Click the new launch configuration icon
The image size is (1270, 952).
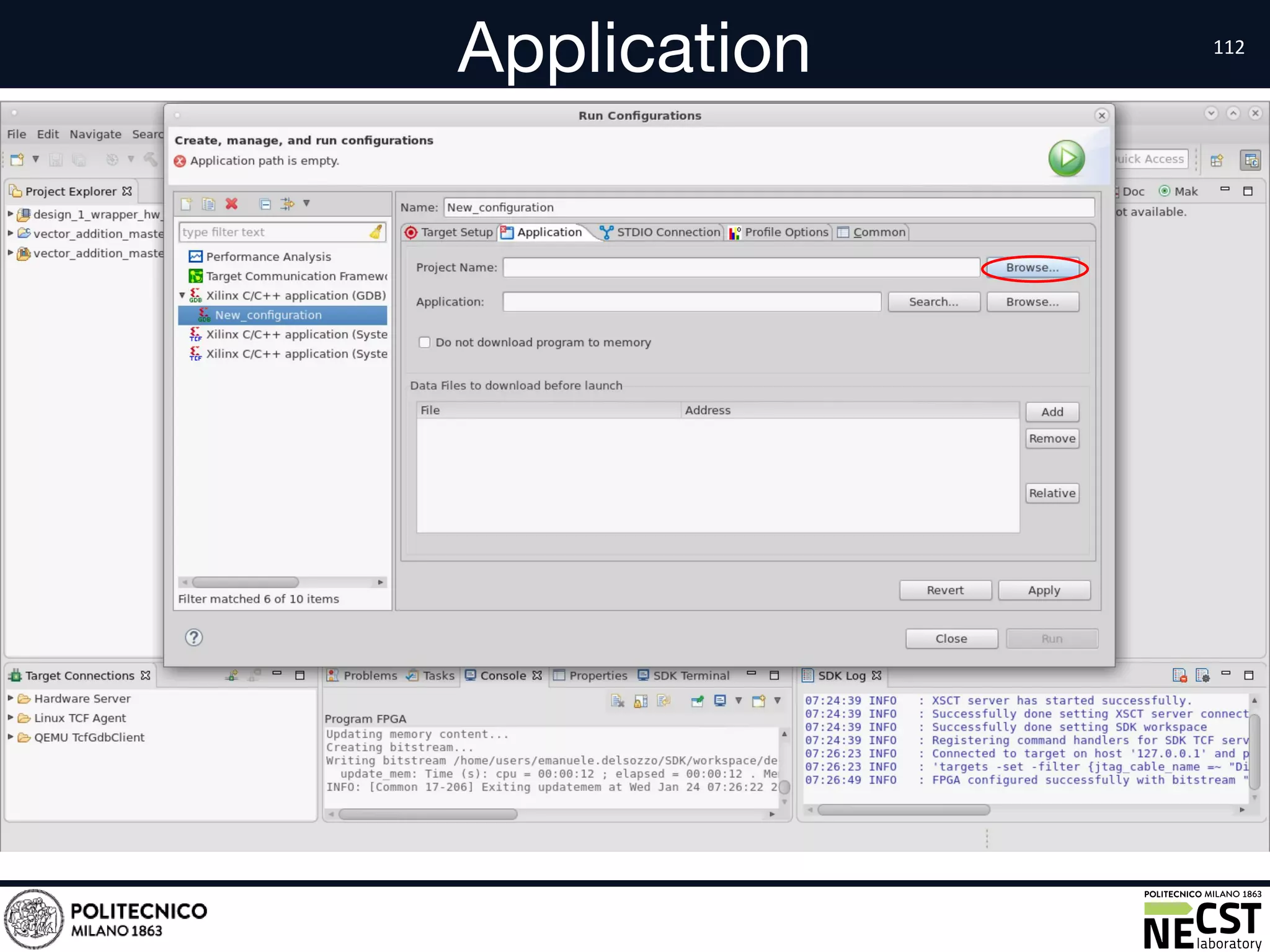pos(186,204)
